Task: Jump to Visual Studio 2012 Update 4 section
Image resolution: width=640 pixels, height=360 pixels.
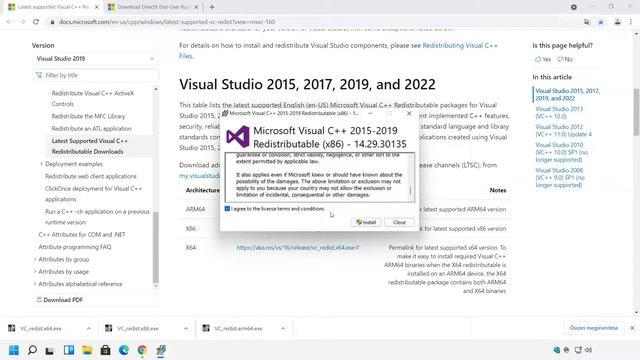Action: [x=563, y=131]
